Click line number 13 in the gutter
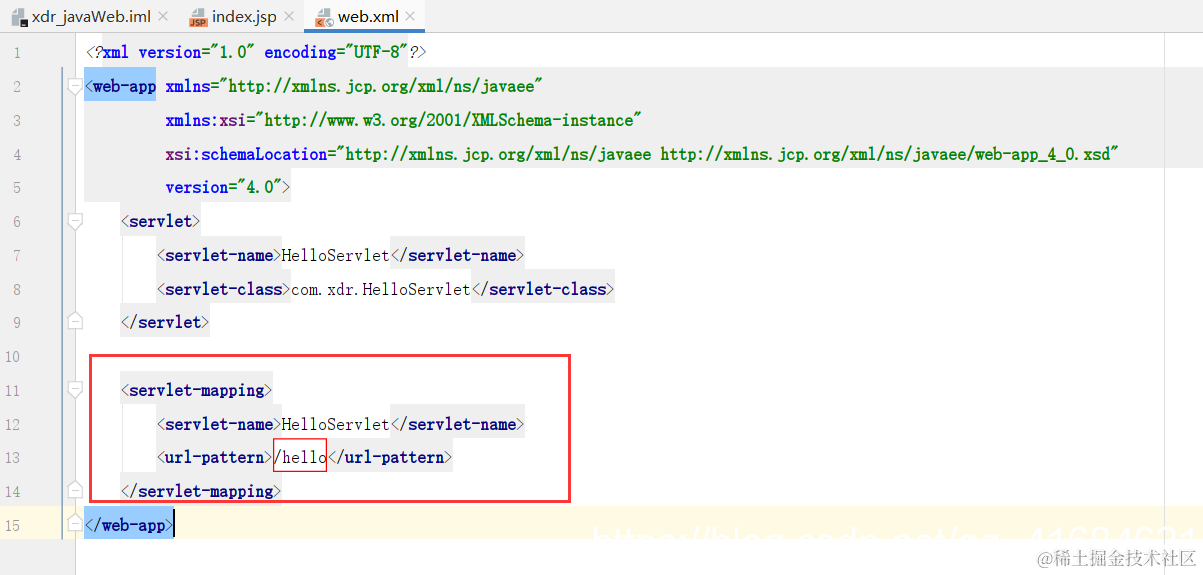This screenshot has height=575, width=1203. tap(12, 457)
